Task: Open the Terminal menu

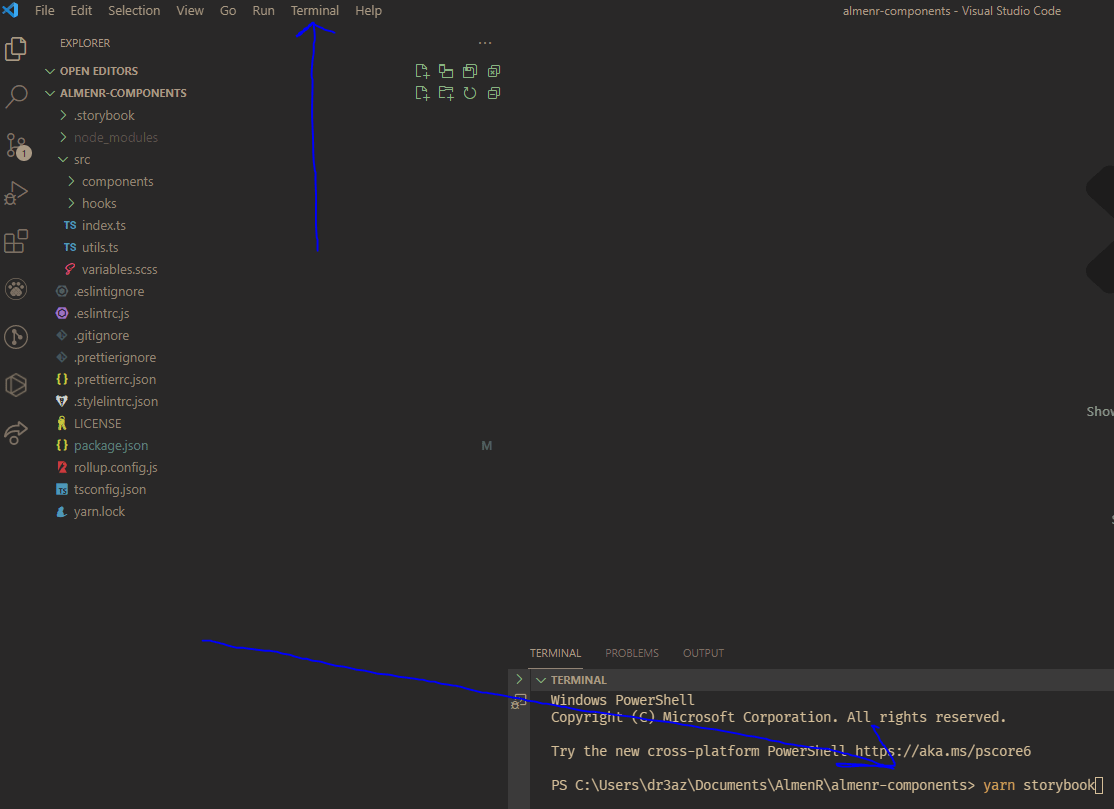Action: coord(315,11)
